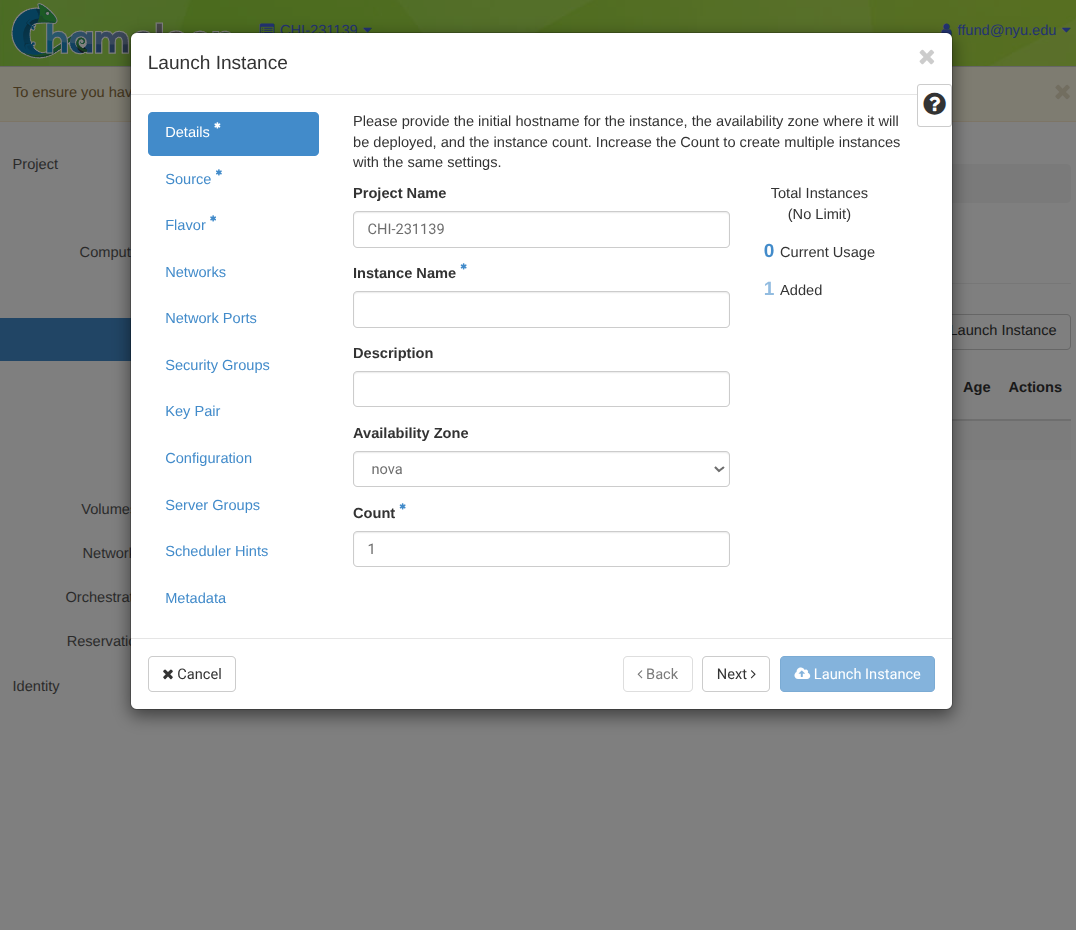Open the Key Pair step
1076x930 pixels.
pos(193,411)
